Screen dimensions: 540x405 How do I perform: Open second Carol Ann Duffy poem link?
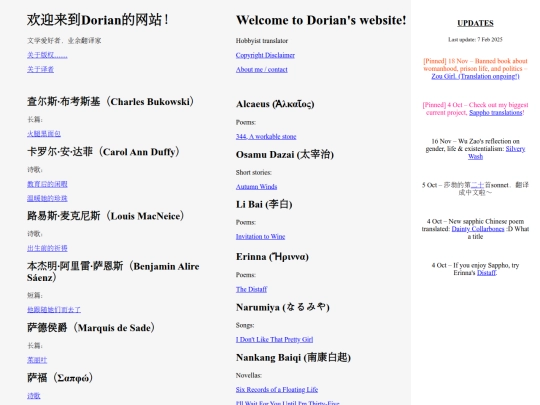tap(47, 198)
